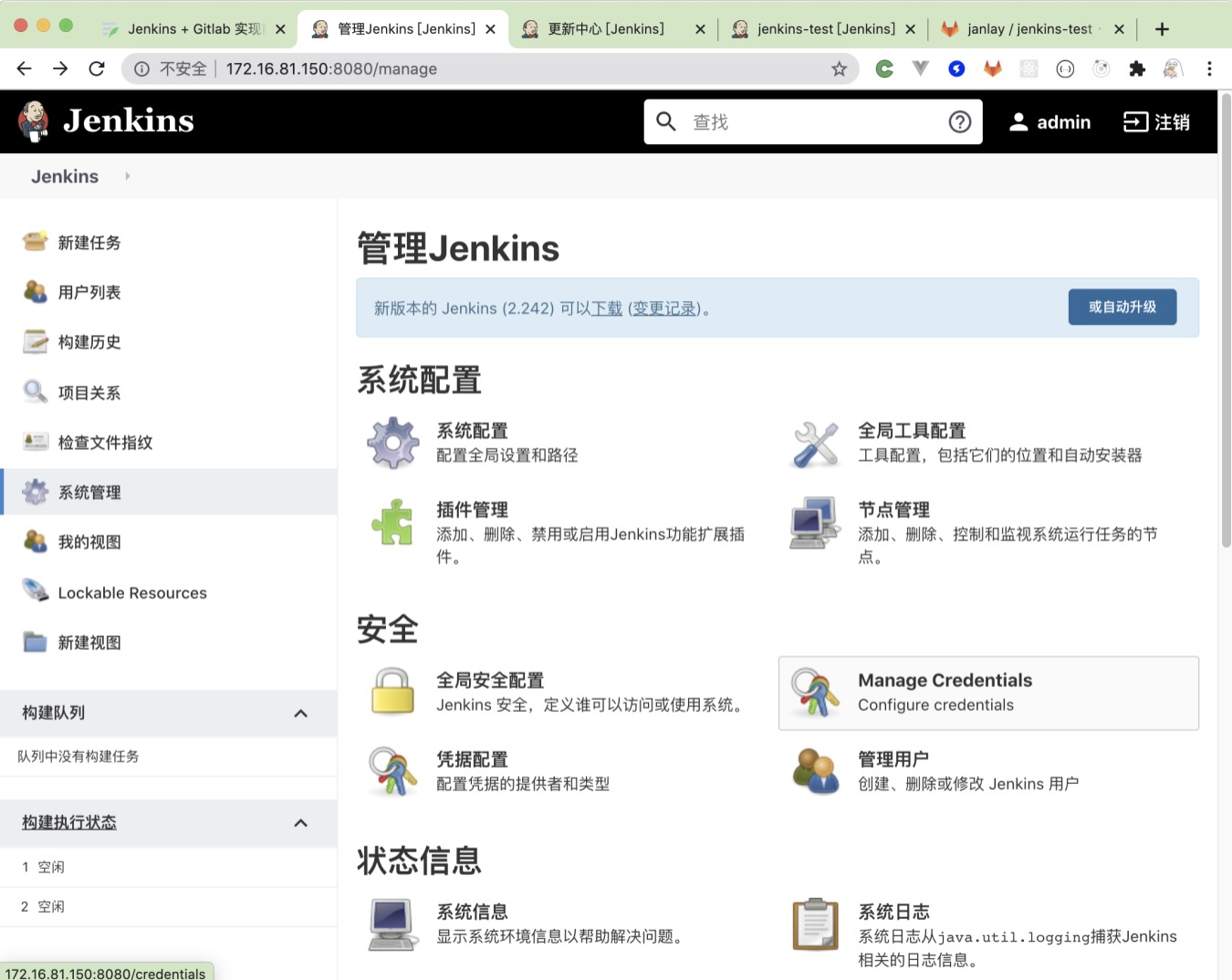Open 新建任务 in sidebar
Screen dimensions: 1232x980
(89, 243)
